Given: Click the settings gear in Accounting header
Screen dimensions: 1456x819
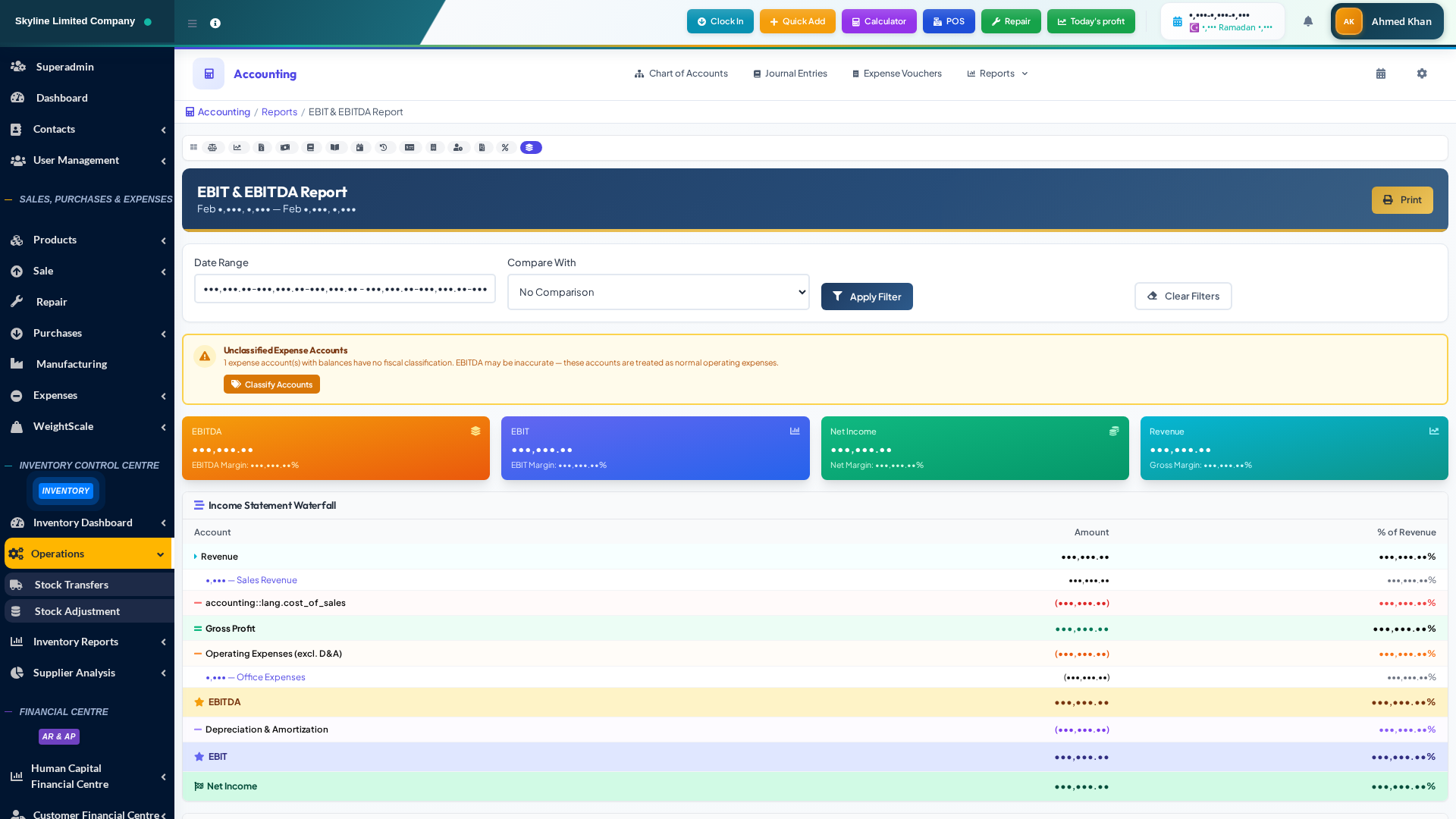Looking at the screenshot, I should coord(1422,74).
